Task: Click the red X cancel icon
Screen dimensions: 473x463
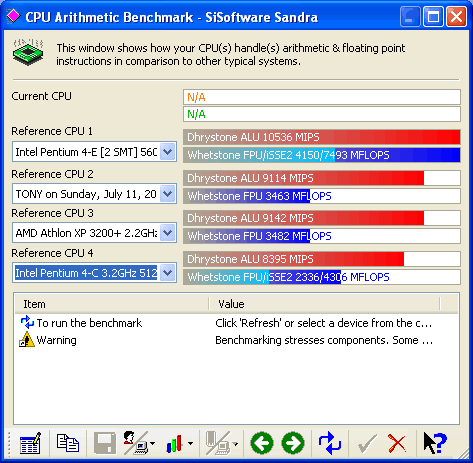Action: coord(397,443)
